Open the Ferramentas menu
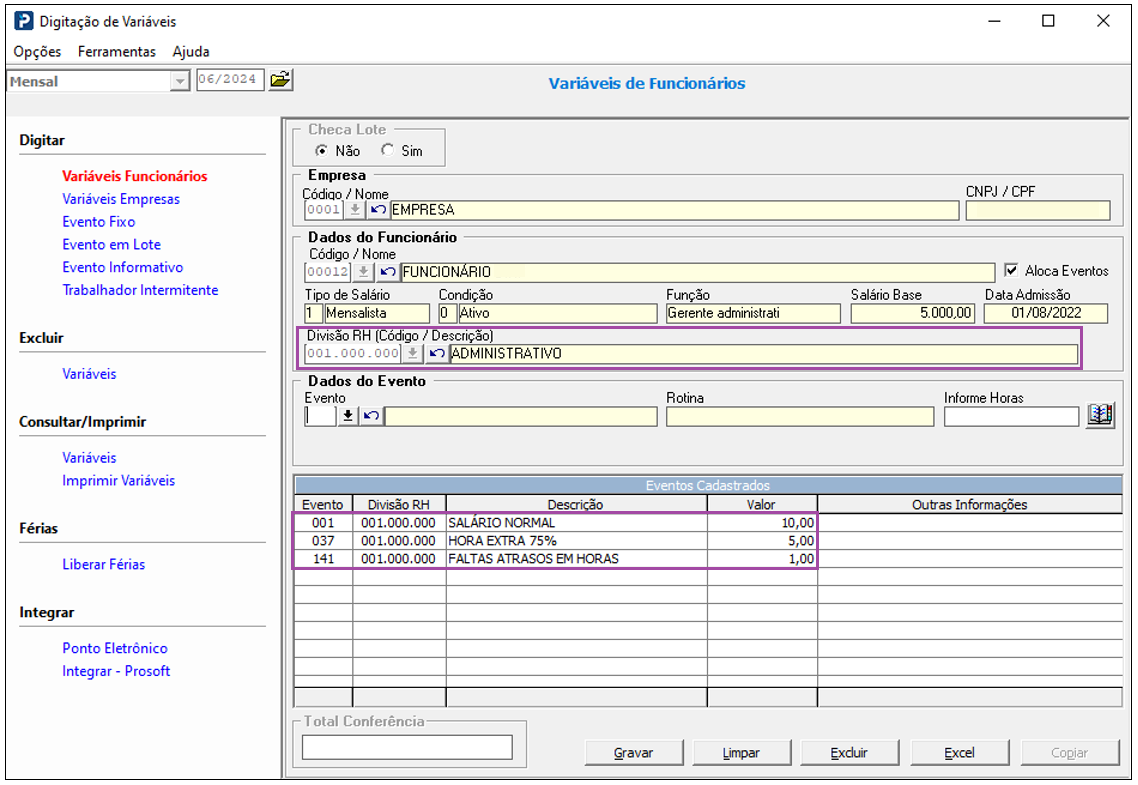 coord(117,52)
